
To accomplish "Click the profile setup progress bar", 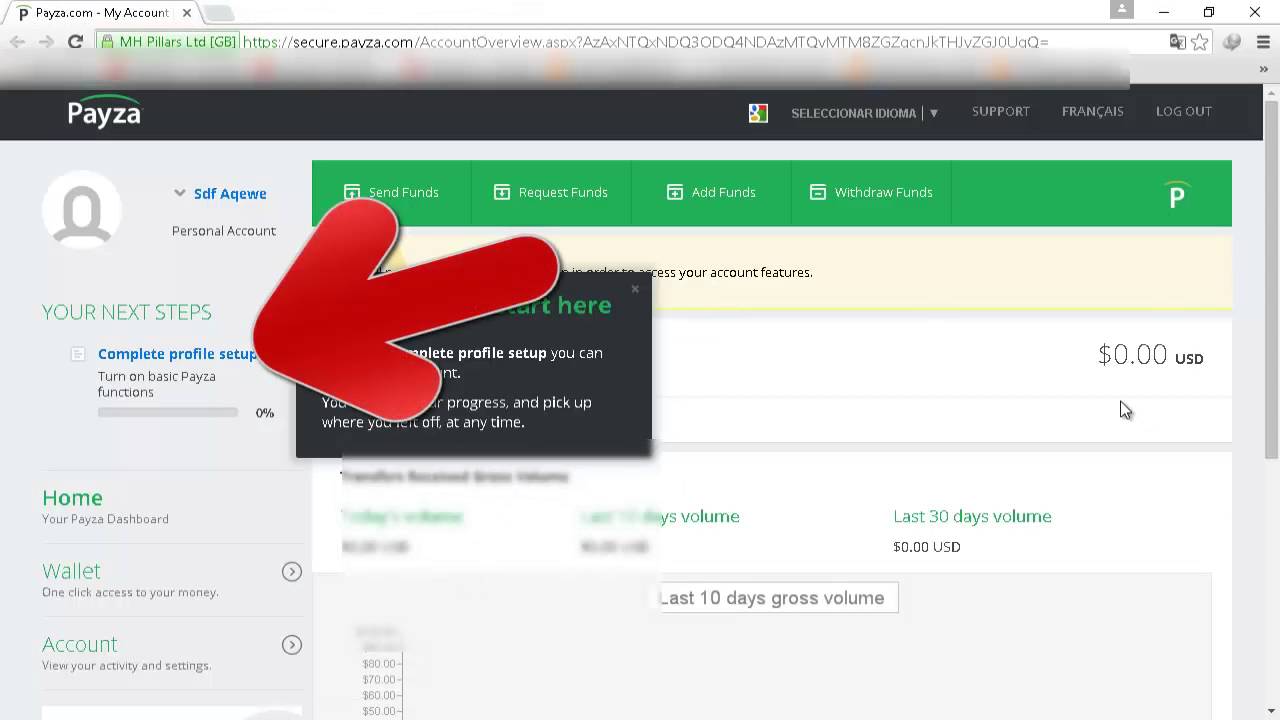I will tap(168, 412).
